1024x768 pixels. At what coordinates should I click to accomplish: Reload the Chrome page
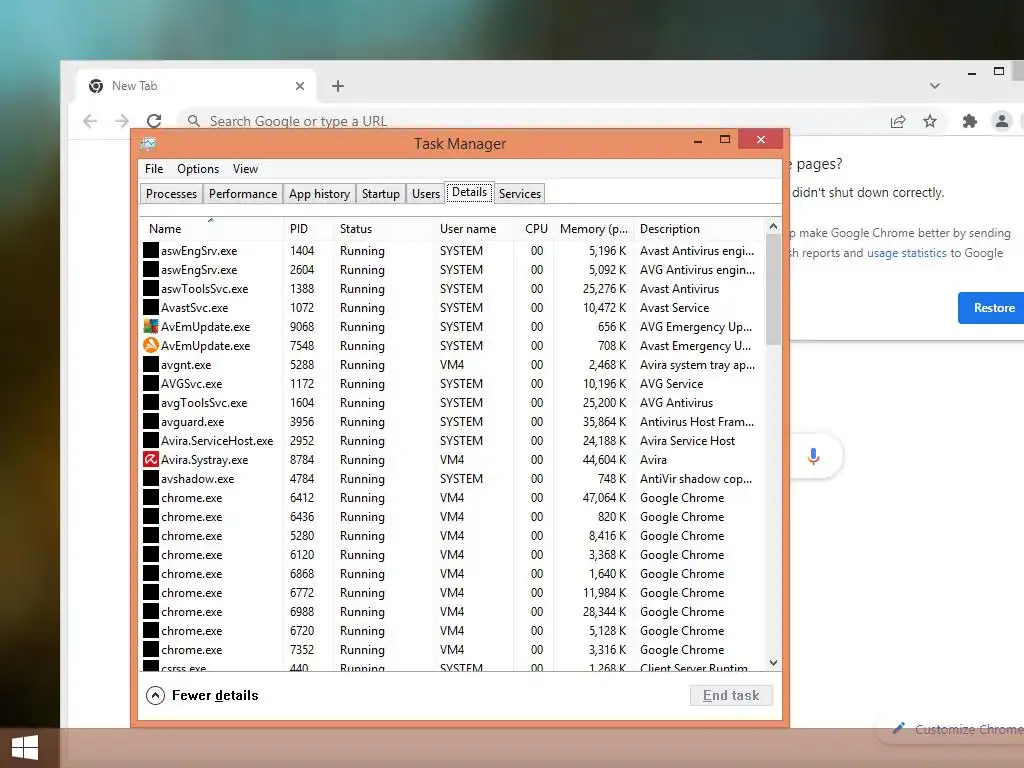coord(154,121)
